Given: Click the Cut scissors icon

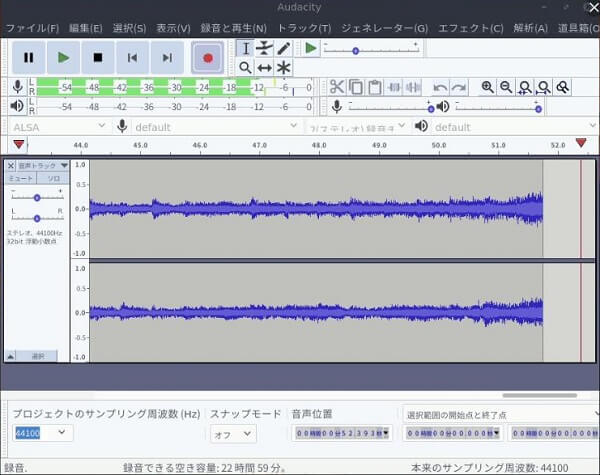Looking at the screenshot, I should [x=337, y=87].
